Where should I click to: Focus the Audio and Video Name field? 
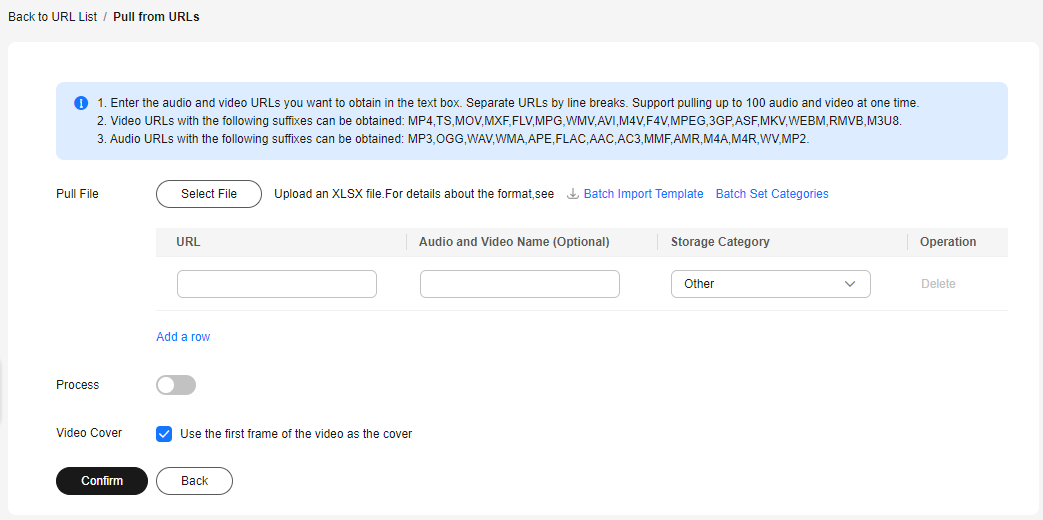click(520, 284)
